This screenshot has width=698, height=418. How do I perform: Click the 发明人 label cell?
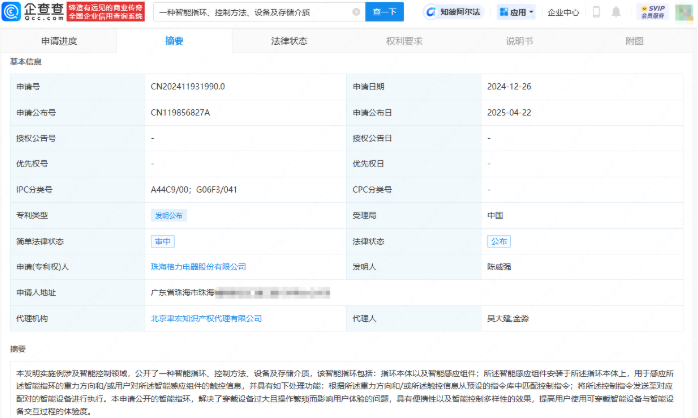[x=414, y=267]
